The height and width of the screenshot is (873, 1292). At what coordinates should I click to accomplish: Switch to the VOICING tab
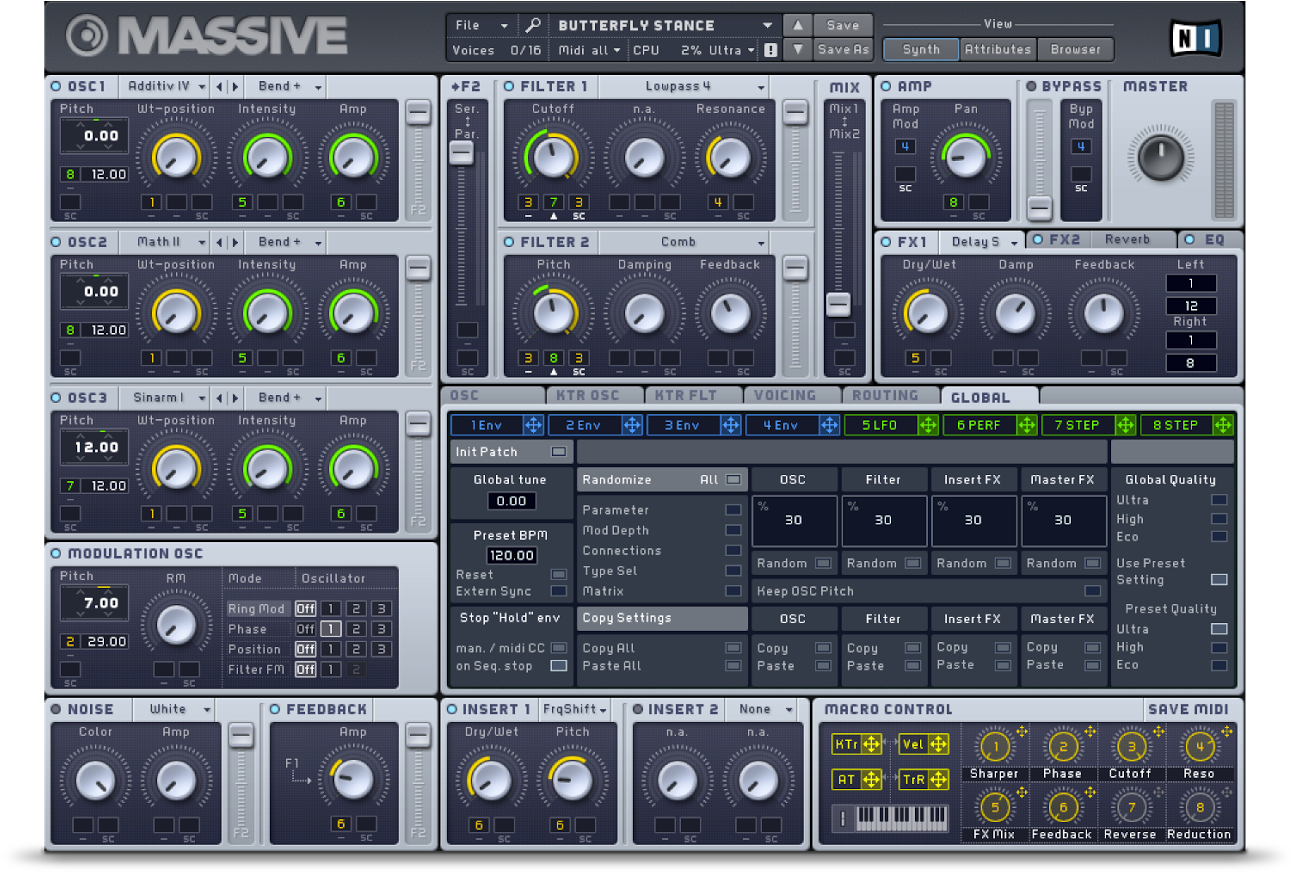pos(792,396)
